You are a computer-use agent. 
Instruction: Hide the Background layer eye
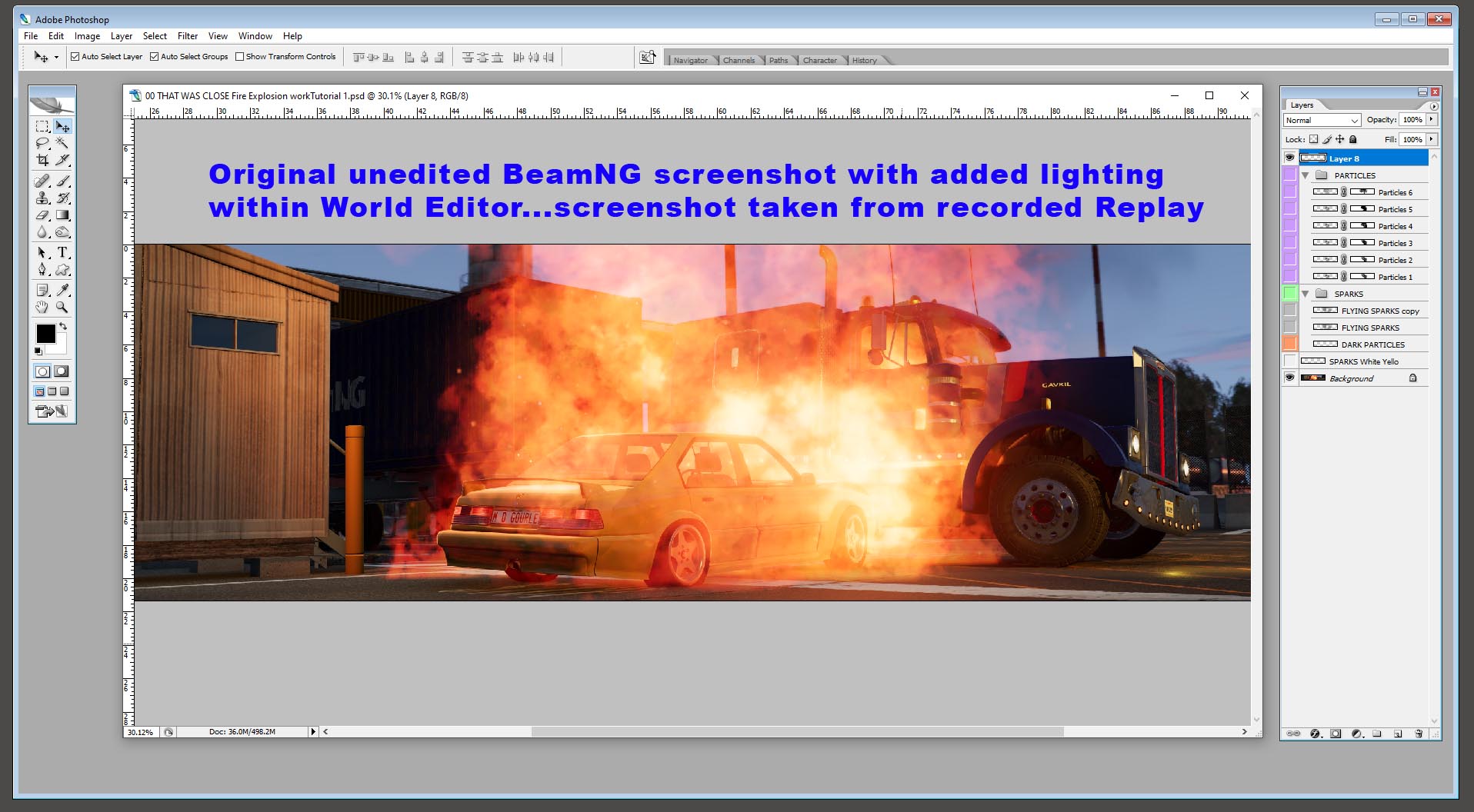[x=1290, y=378]
